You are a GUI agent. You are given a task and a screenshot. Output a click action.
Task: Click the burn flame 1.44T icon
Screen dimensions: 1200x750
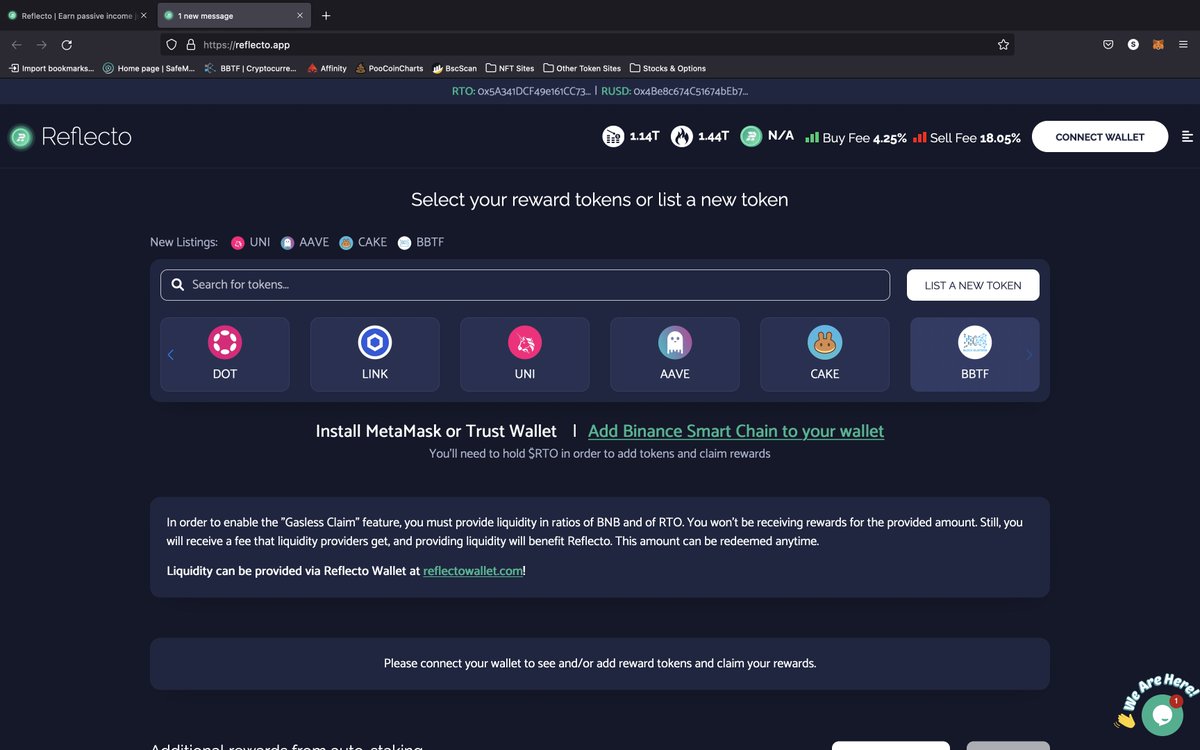click(682, 137)
